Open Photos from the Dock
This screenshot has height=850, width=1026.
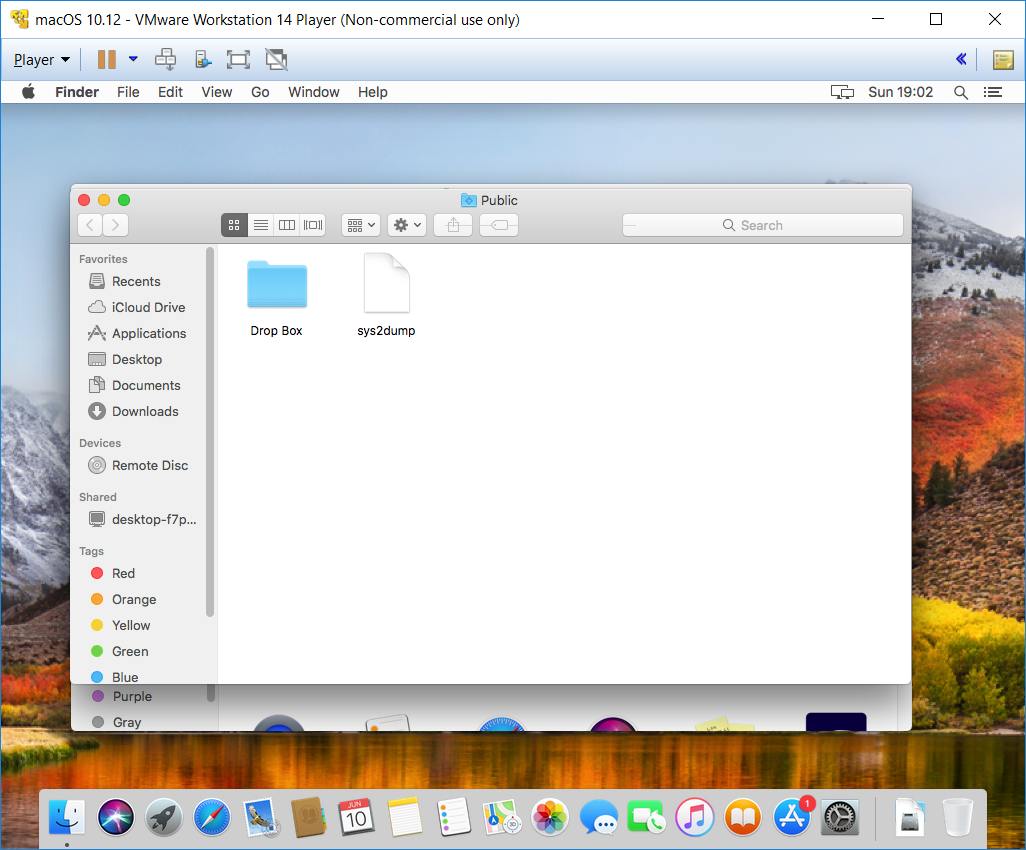click(550, 817)
